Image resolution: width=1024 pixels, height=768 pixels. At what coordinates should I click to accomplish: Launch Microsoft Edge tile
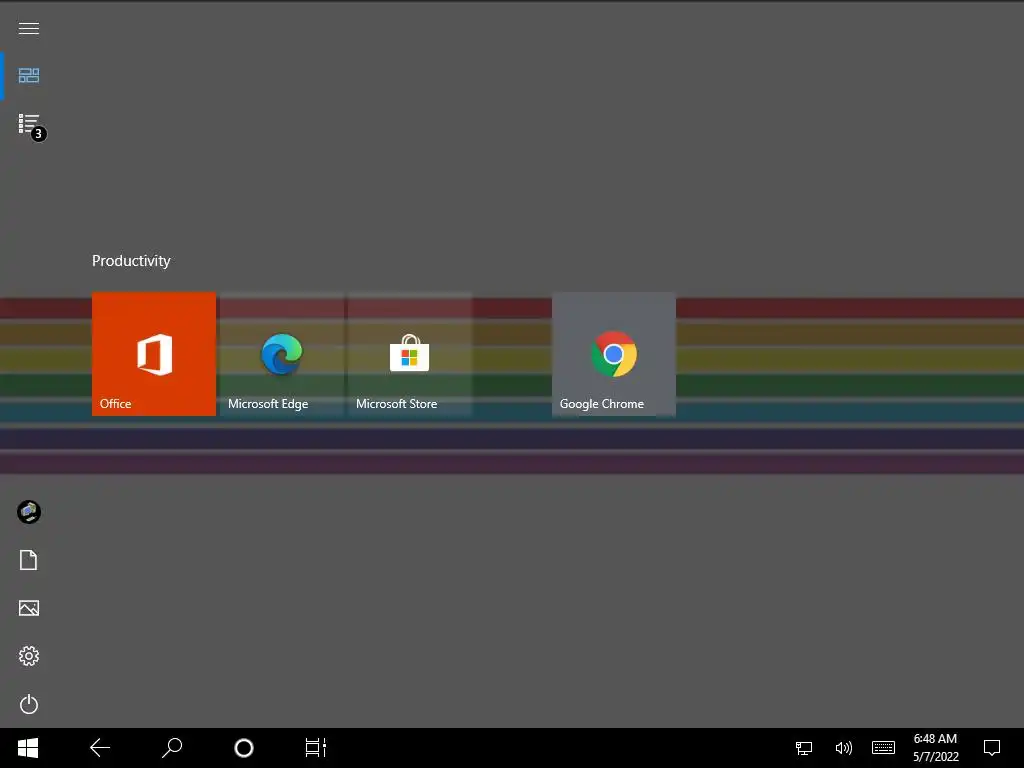(282, 354)
